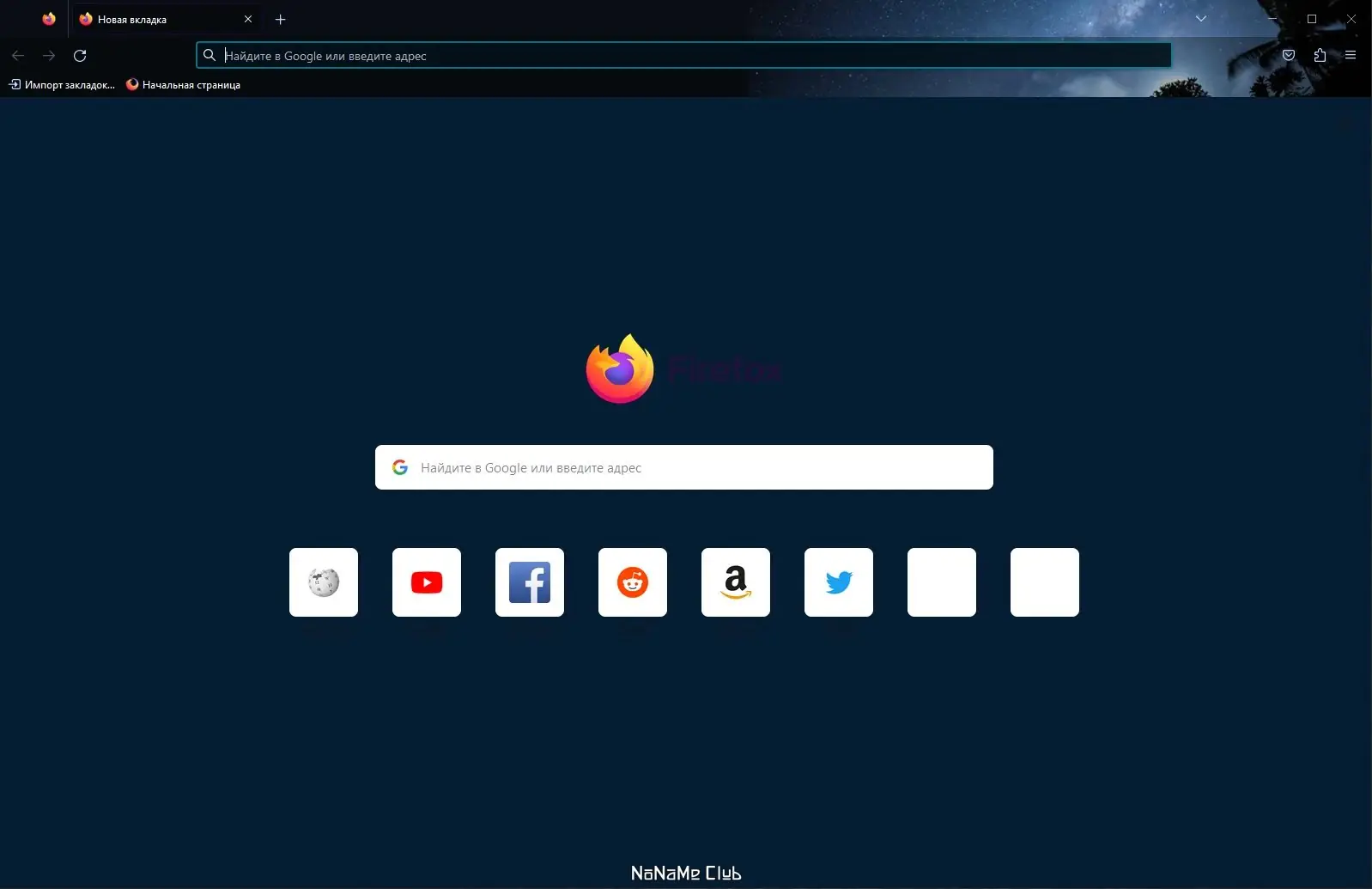Expand the list all tabs chevron
1372x889 pixels.
coord(1201,19)
